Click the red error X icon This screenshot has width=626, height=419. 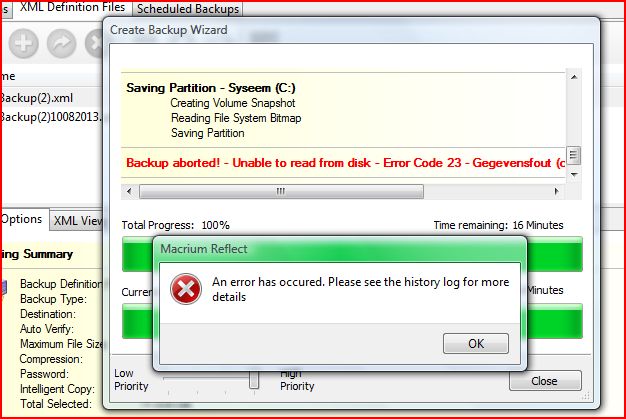[186, 289]
